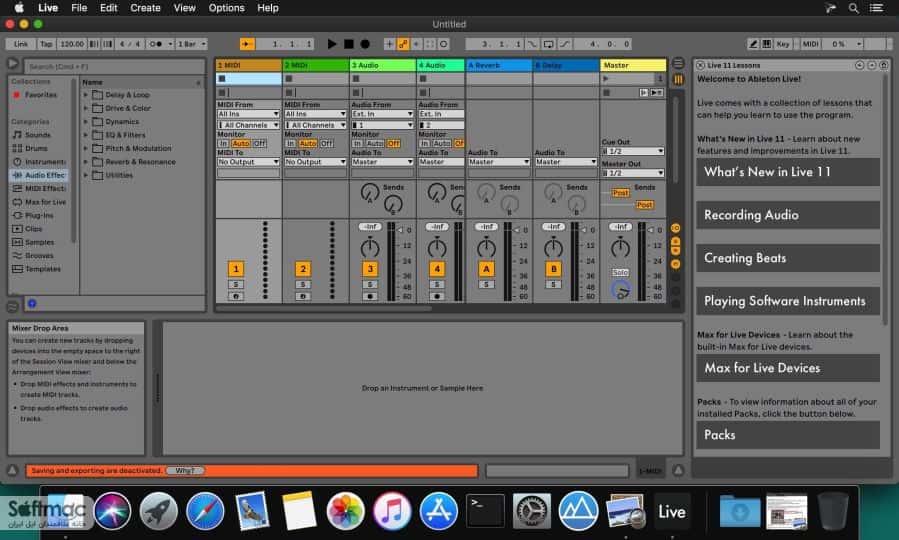Open the View menu
Viewport: 899px width, 540px height.
[185, 8]
